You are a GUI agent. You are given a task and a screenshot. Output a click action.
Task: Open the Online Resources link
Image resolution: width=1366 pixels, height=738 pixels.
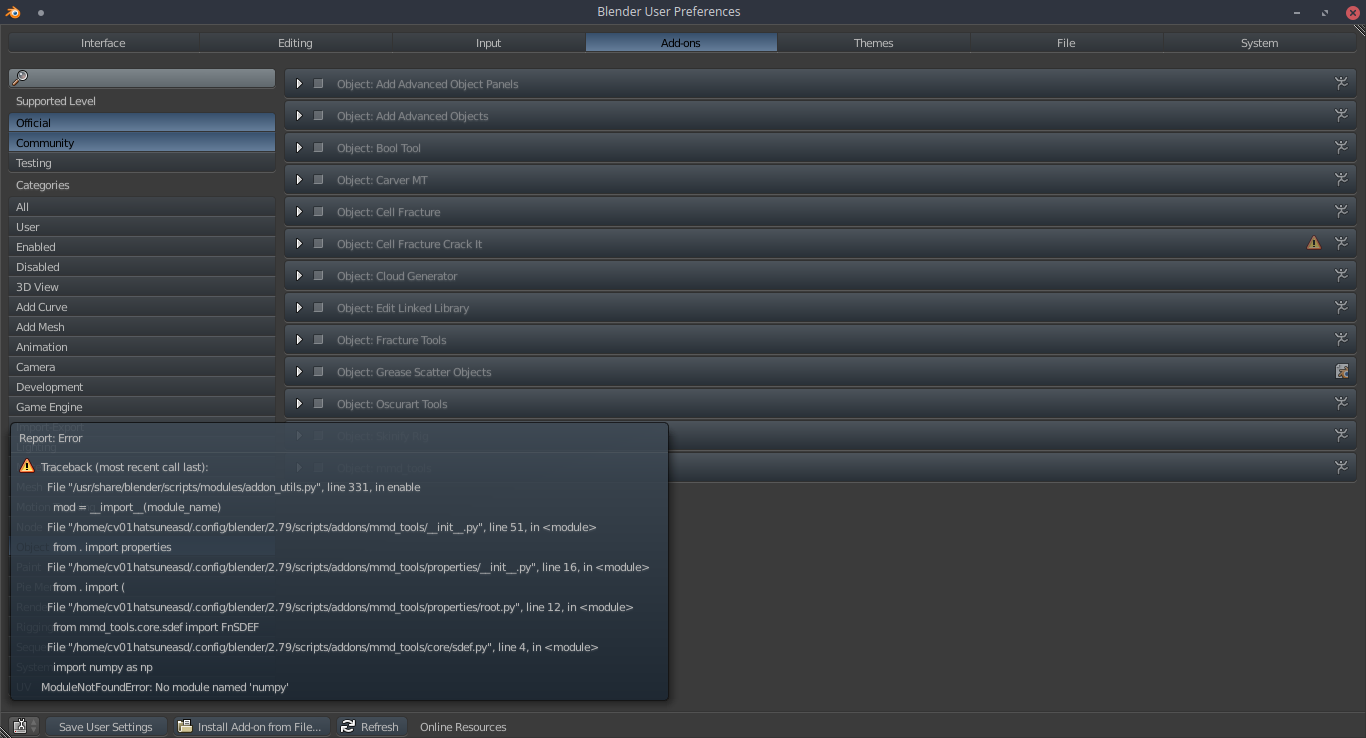click(463, 727)
